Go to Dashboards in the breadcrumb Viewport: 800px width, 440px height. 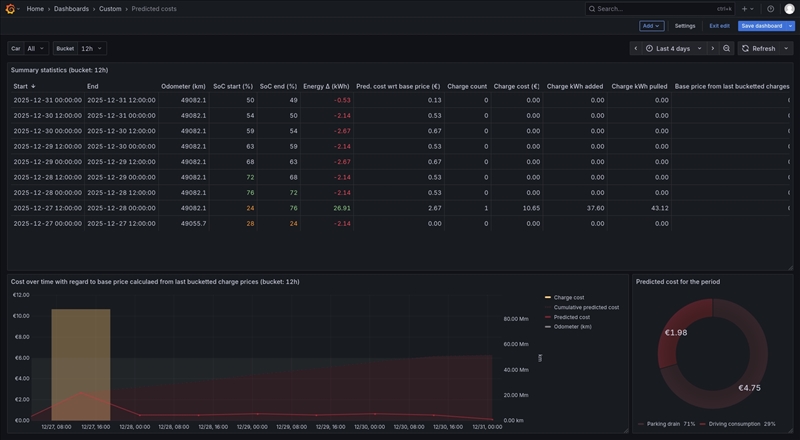click(71, 8)
